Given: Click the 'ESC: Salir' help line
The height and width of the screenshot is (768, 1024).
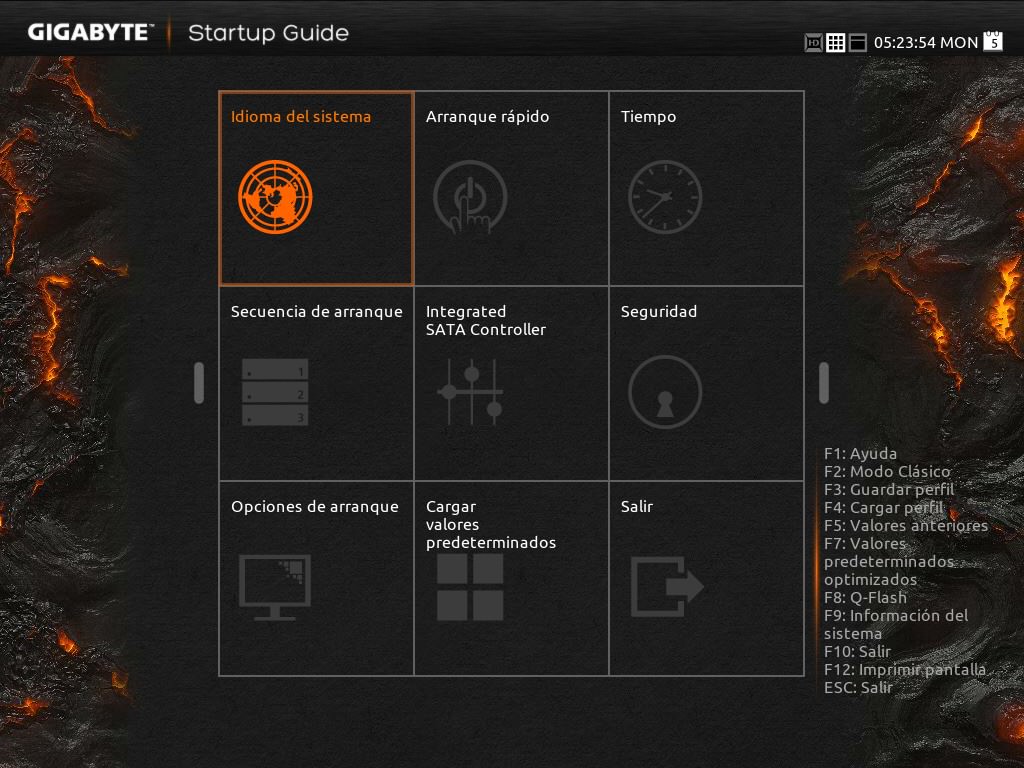Looking at the screenshot, I should click(x=858, y=688).
